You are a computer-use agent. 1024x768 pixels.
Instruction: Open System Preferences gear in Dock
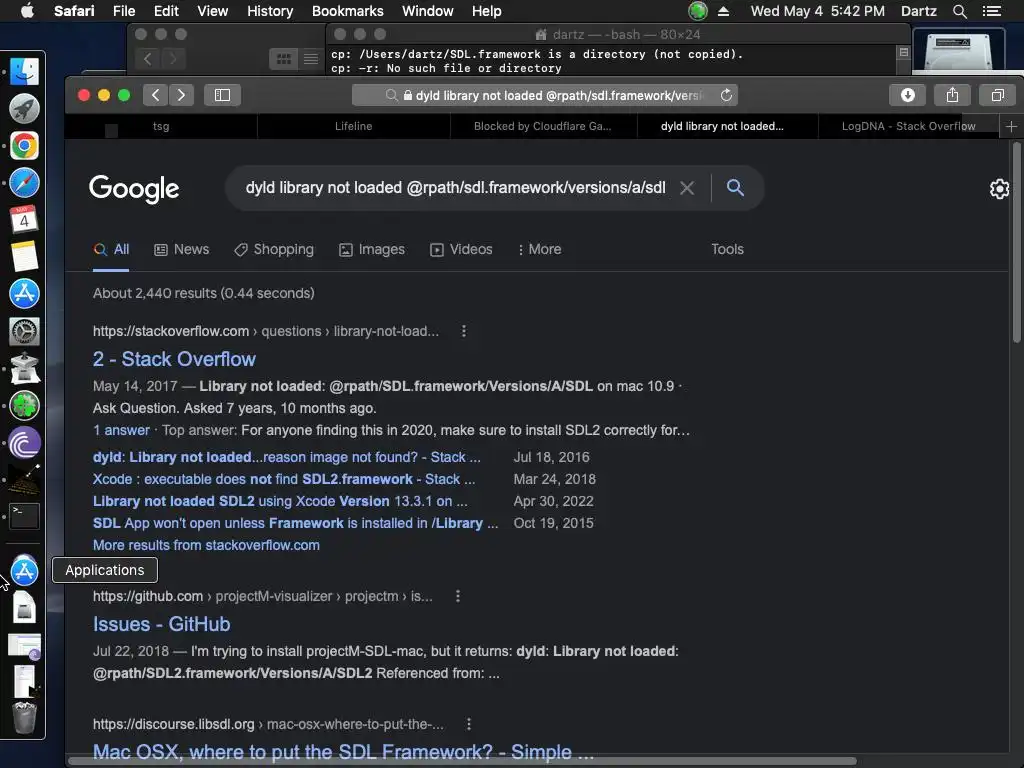[x=24, y=331]
